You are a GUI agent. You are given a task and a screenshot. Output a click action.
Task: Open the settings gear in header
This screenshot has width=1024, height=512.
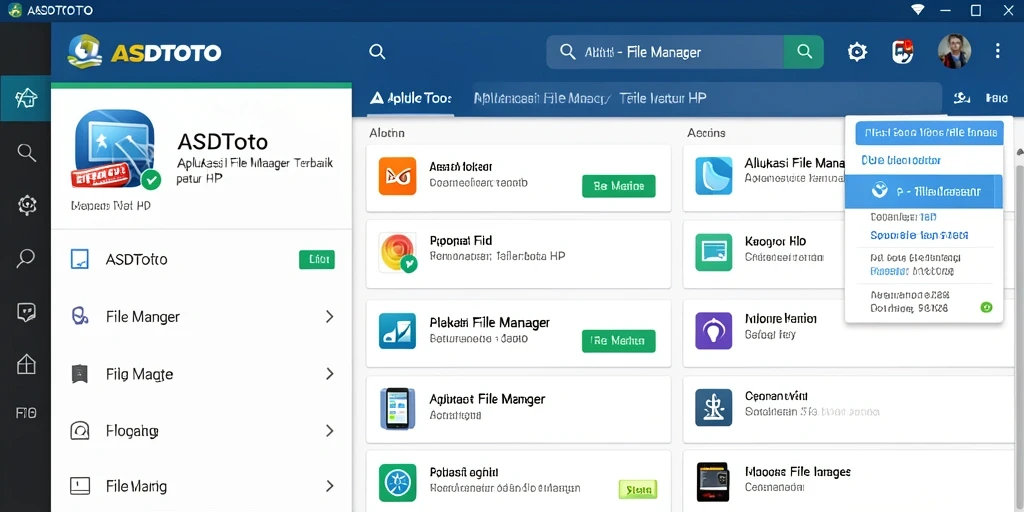point(857,52)
